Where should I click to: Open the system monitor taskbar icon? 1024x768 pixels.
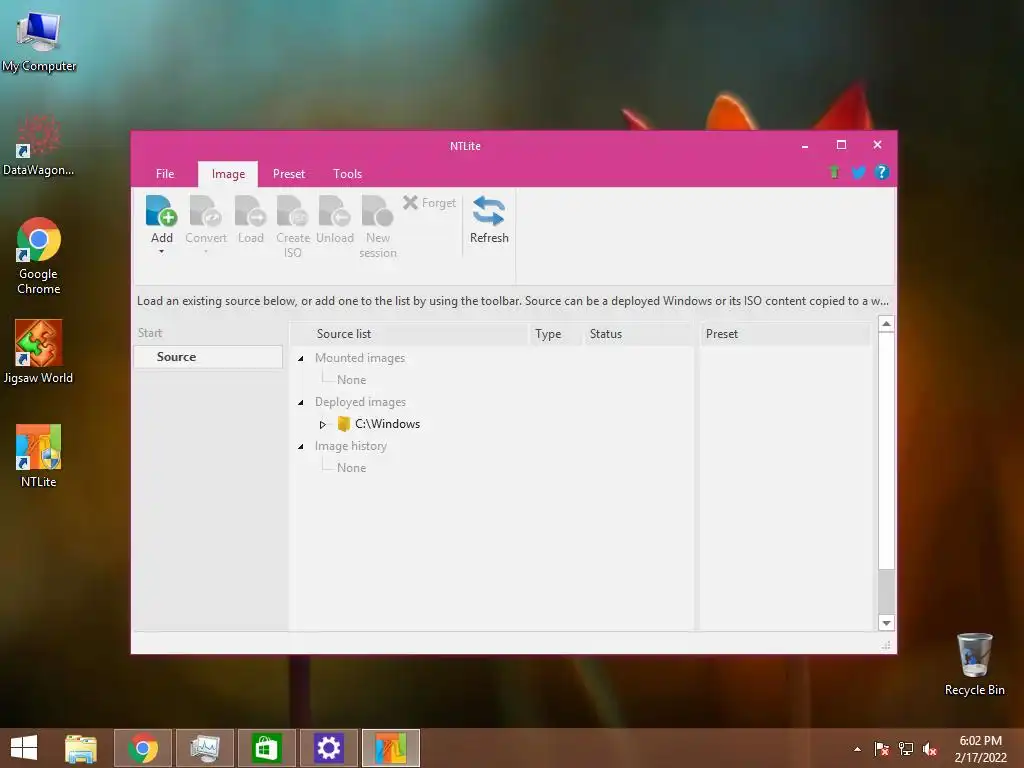[205, 748]
